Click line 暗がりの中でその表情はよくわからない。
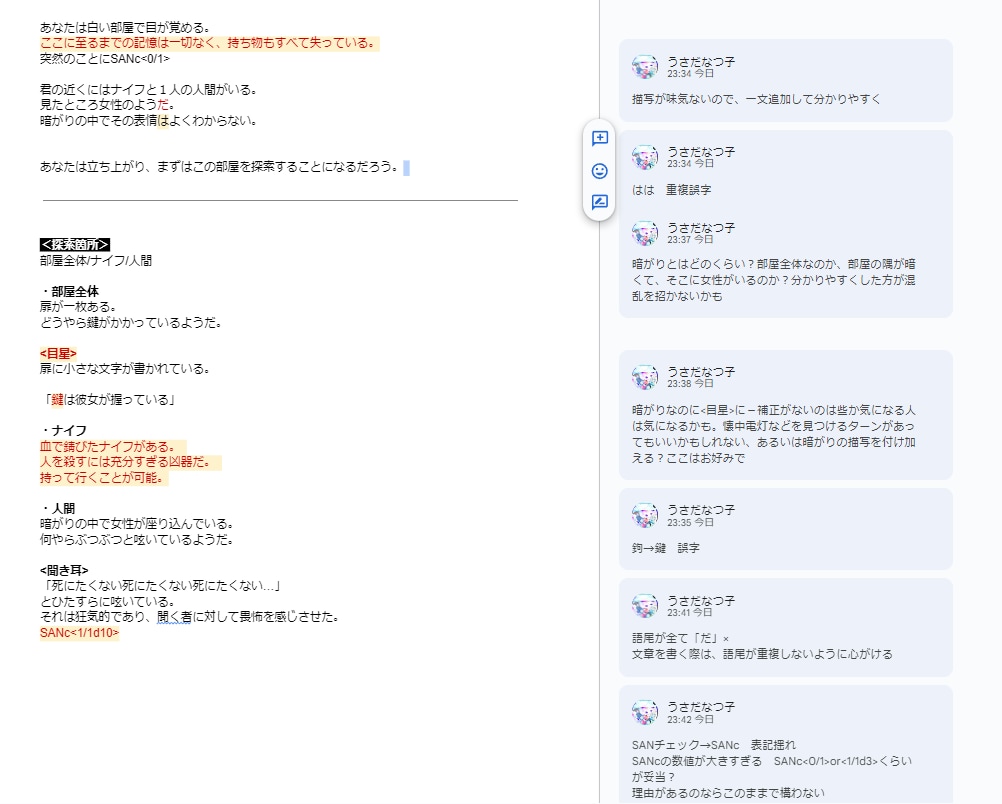1002x804 pixels. [x=149, y=120]
